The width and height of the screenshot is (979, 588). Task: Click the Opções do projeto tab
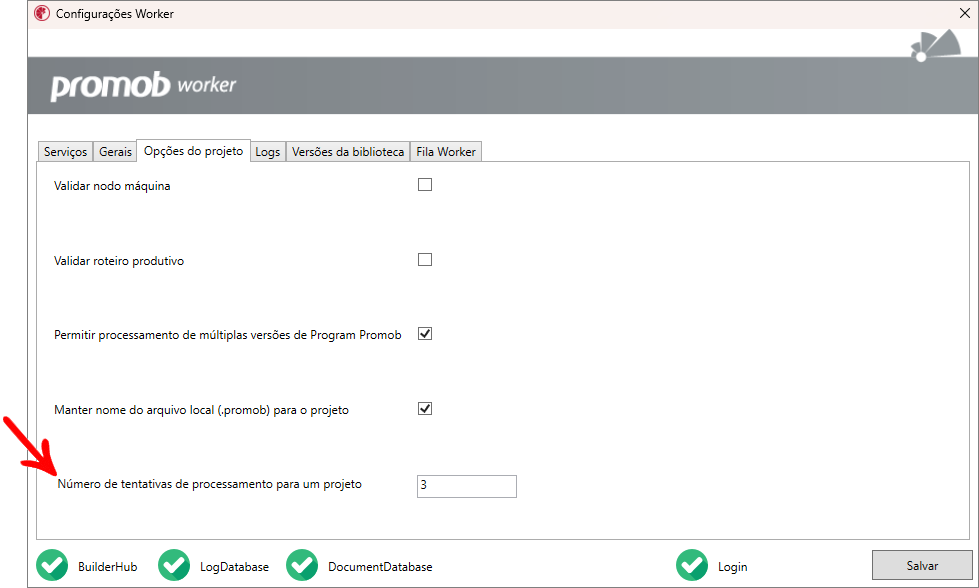(x=194, y=151)
